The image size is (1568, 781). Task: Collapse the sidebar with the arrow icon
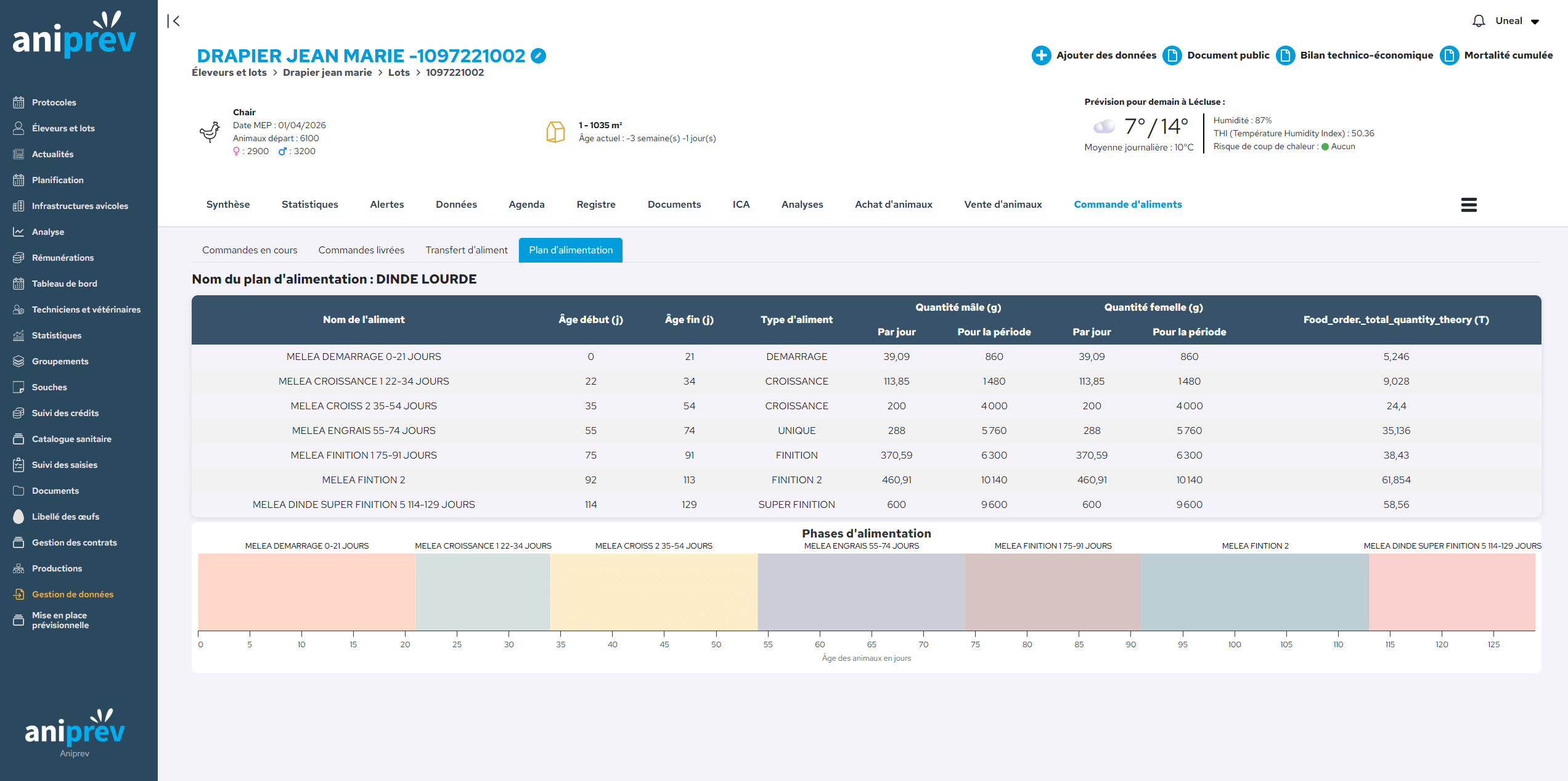(x=174, y=21)
